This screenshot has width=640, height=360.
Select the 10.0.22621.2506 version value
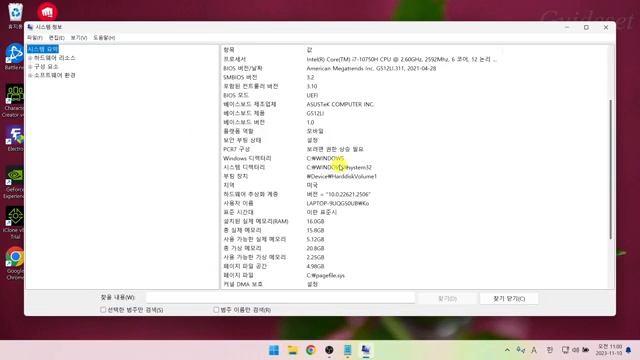(x=338, y=194)
